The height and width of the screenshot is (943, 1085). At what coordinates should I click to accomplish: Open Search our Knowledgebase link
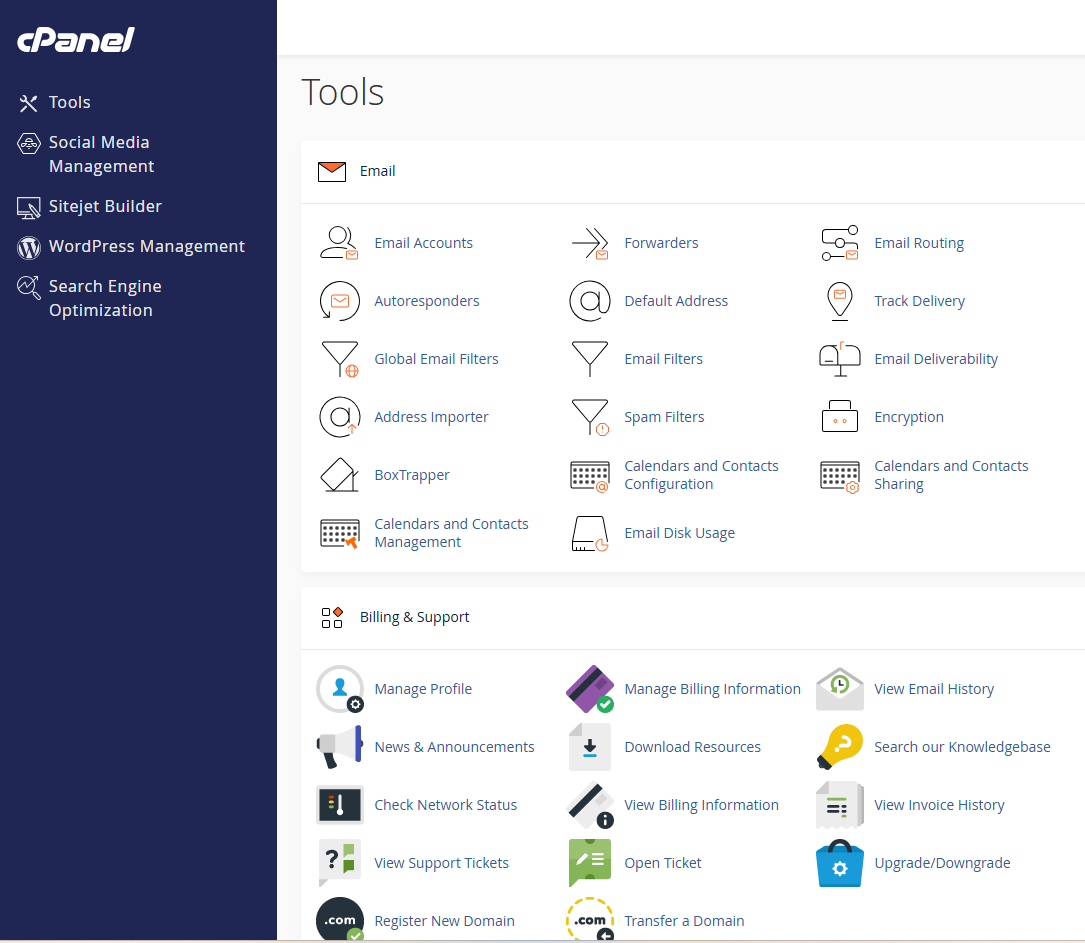(x=962, y=747)
